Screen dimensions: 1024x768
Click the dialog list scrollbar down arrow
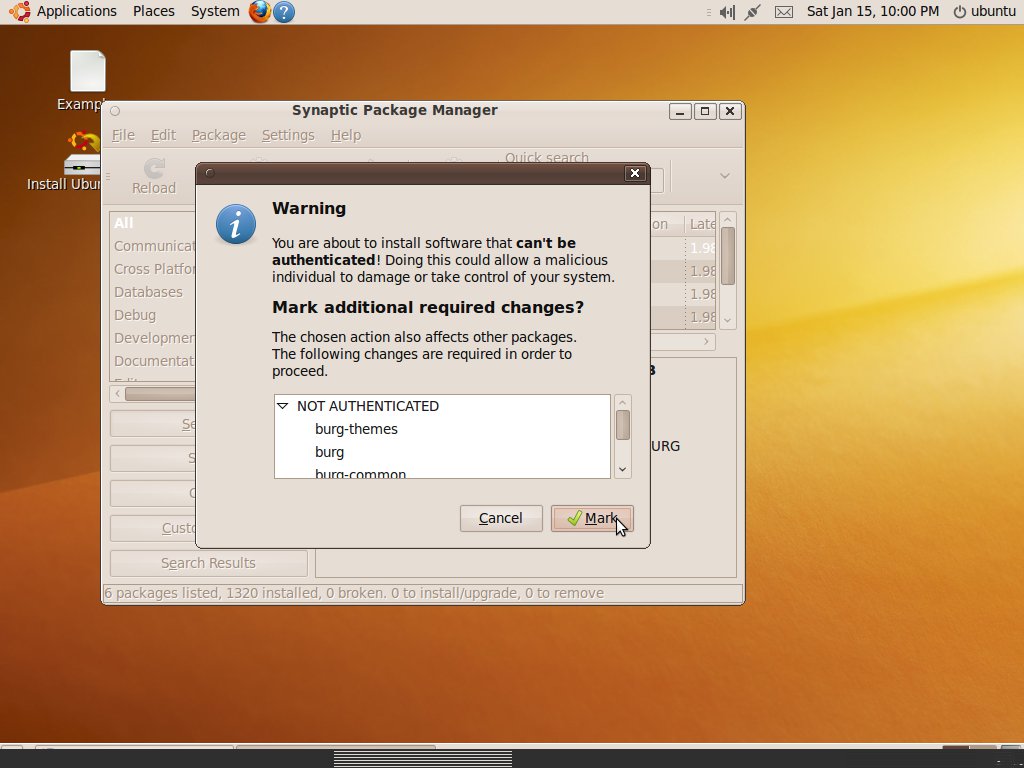pyautogui.click(x=622, y=470)
